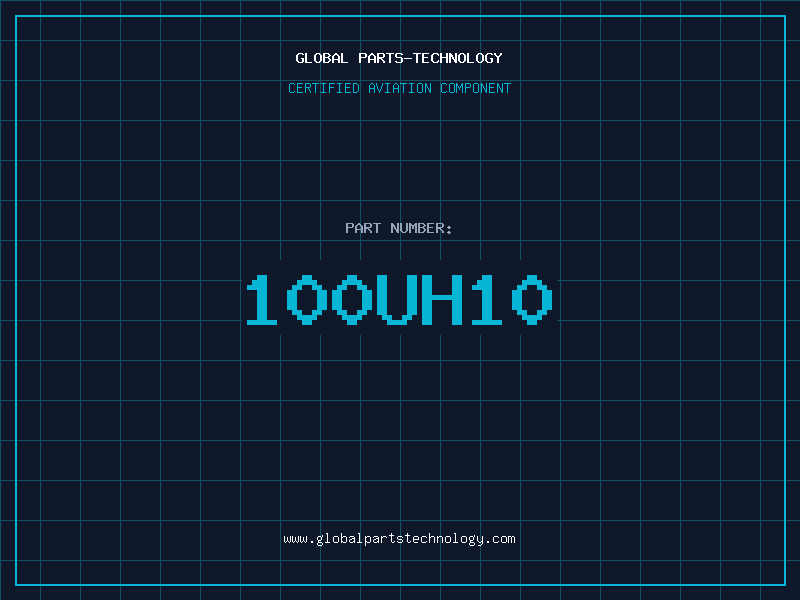This screenshot has height=600, width=800.
Task: Open the www.globalpartstechnology.com link
Action: pos(399,539)
